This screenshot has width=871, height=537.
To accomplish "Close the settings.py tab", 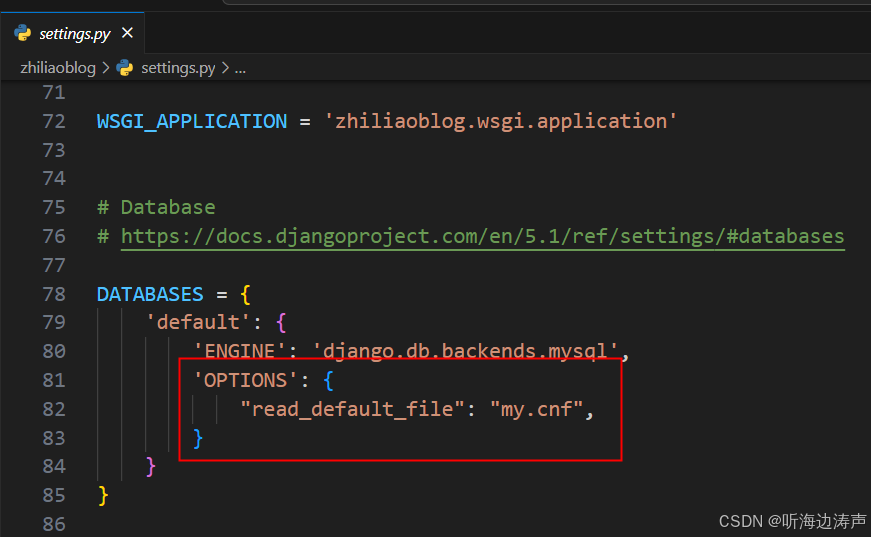I will tap(127, 33).
